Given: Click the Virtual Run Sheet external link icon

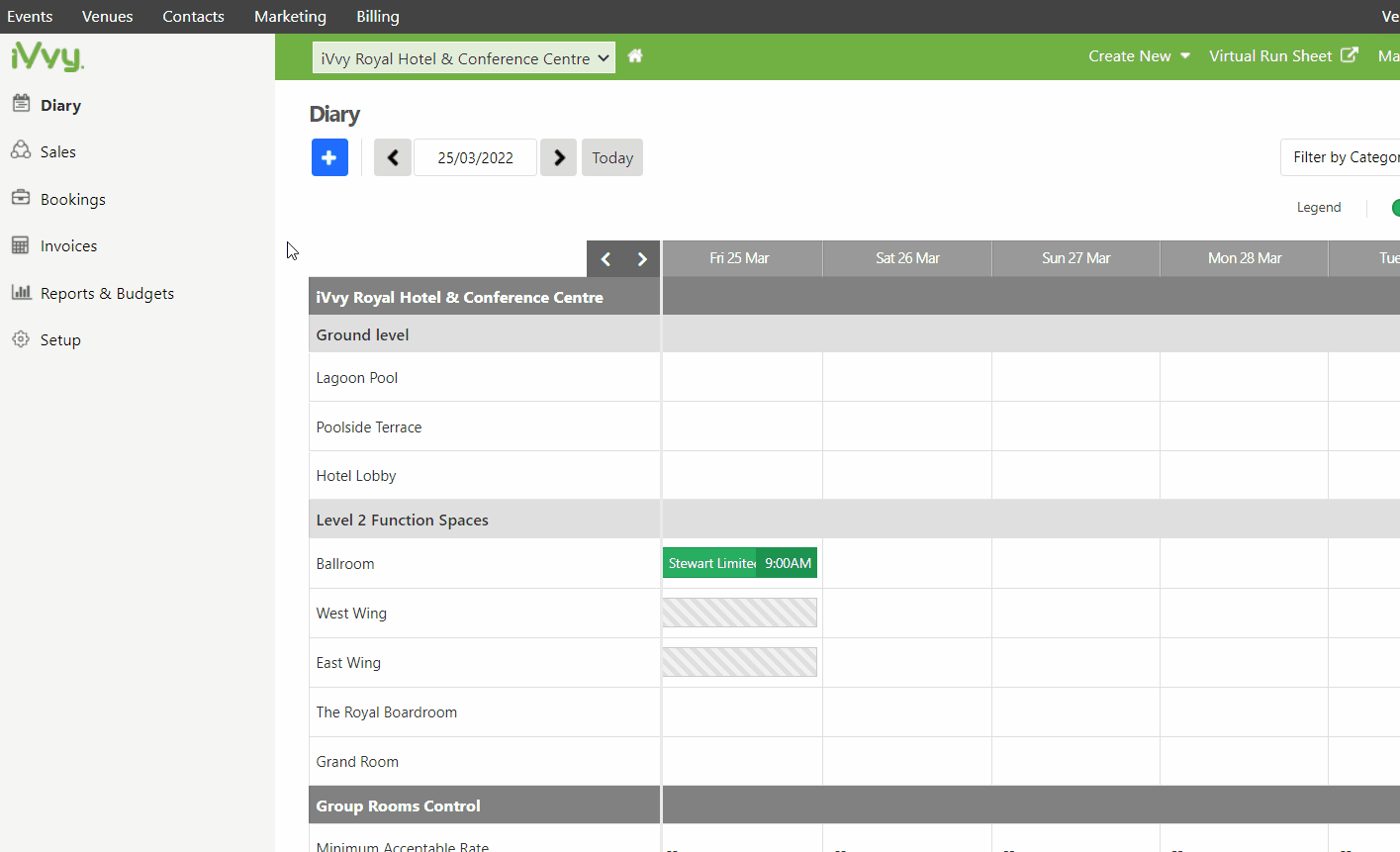Looking at the screenshot, I should [1350, 55].
